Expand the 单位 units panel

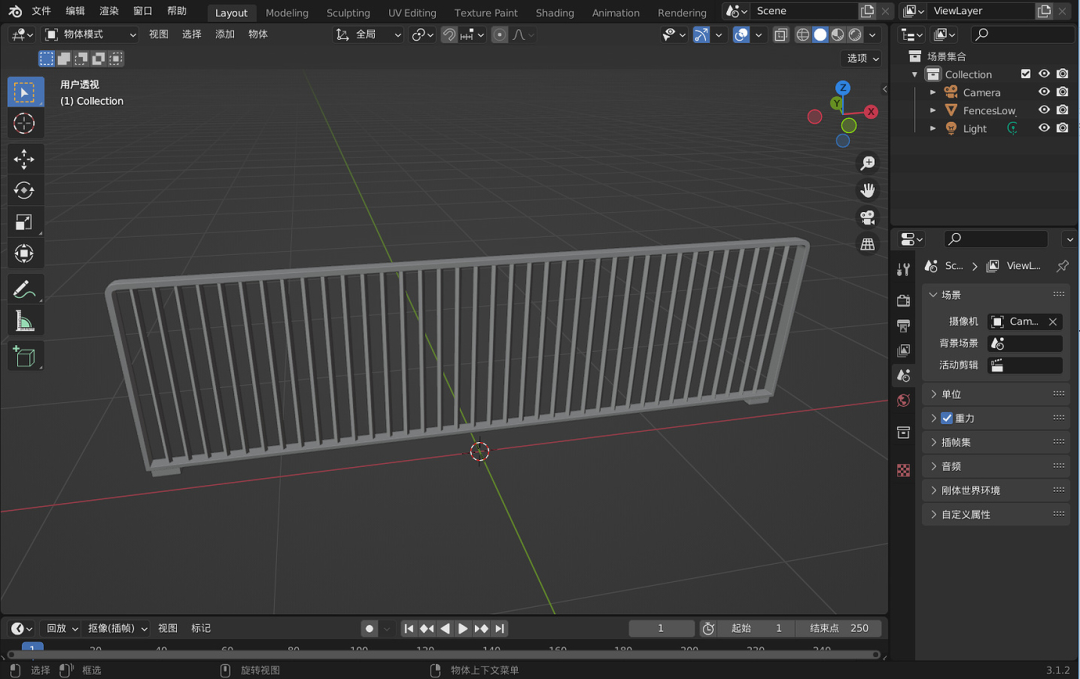click(x=995, y=394)
